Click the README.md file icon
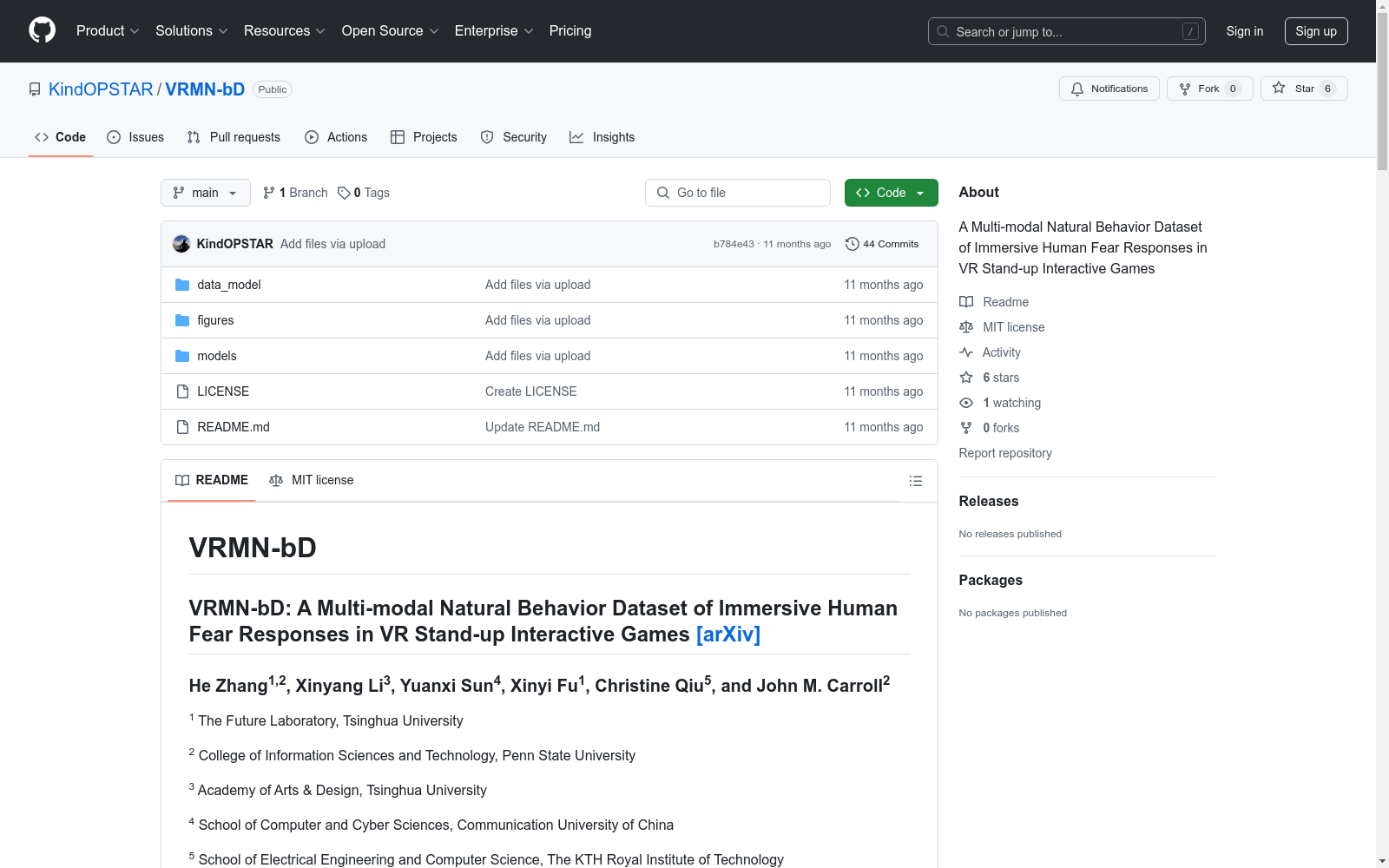The height and width of the screenshot is (868, 1389). click(182, 427)
